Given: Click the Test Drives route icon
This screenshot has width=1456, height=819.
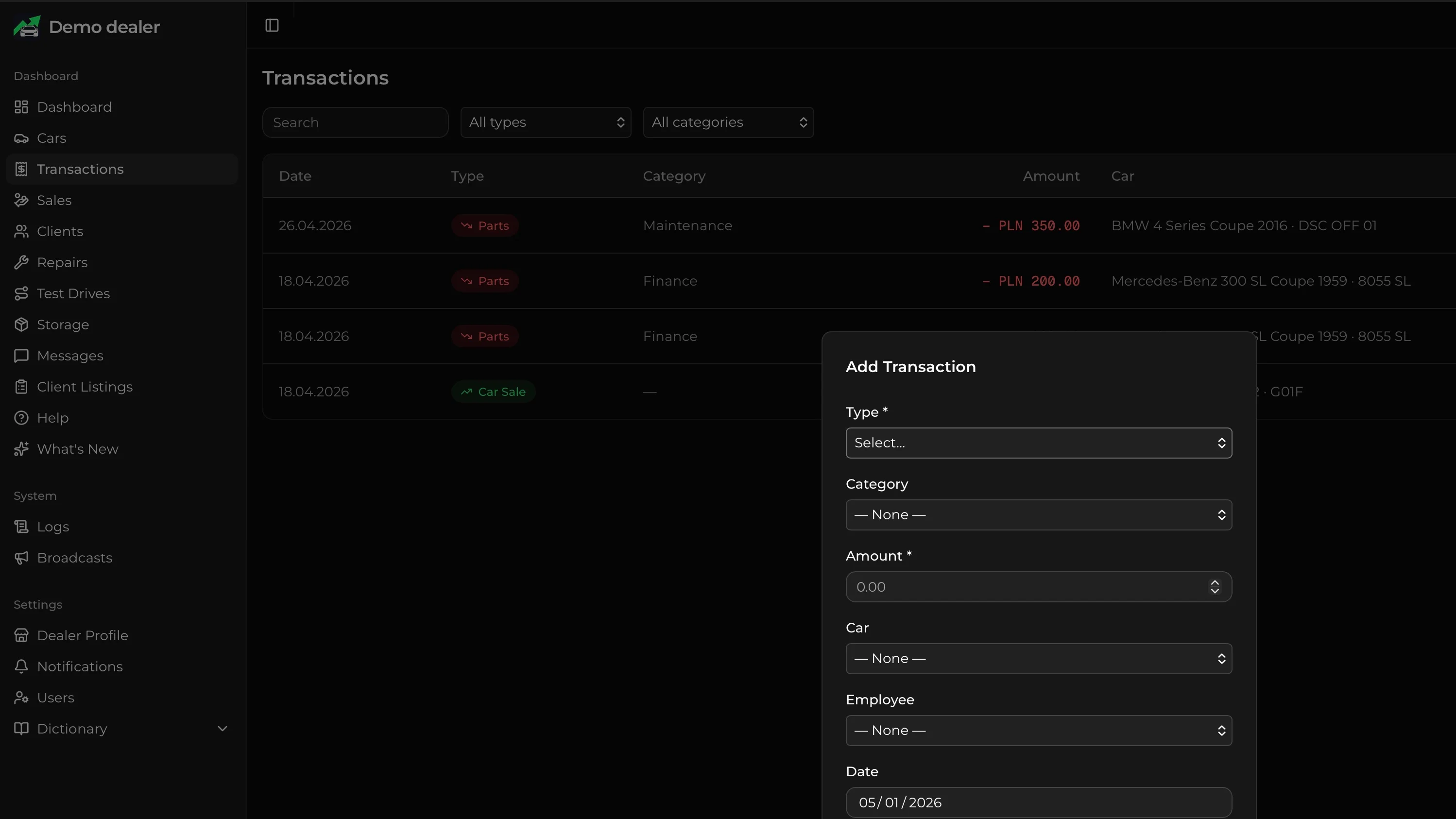Looking at the screenshot, I should (21, 293).
